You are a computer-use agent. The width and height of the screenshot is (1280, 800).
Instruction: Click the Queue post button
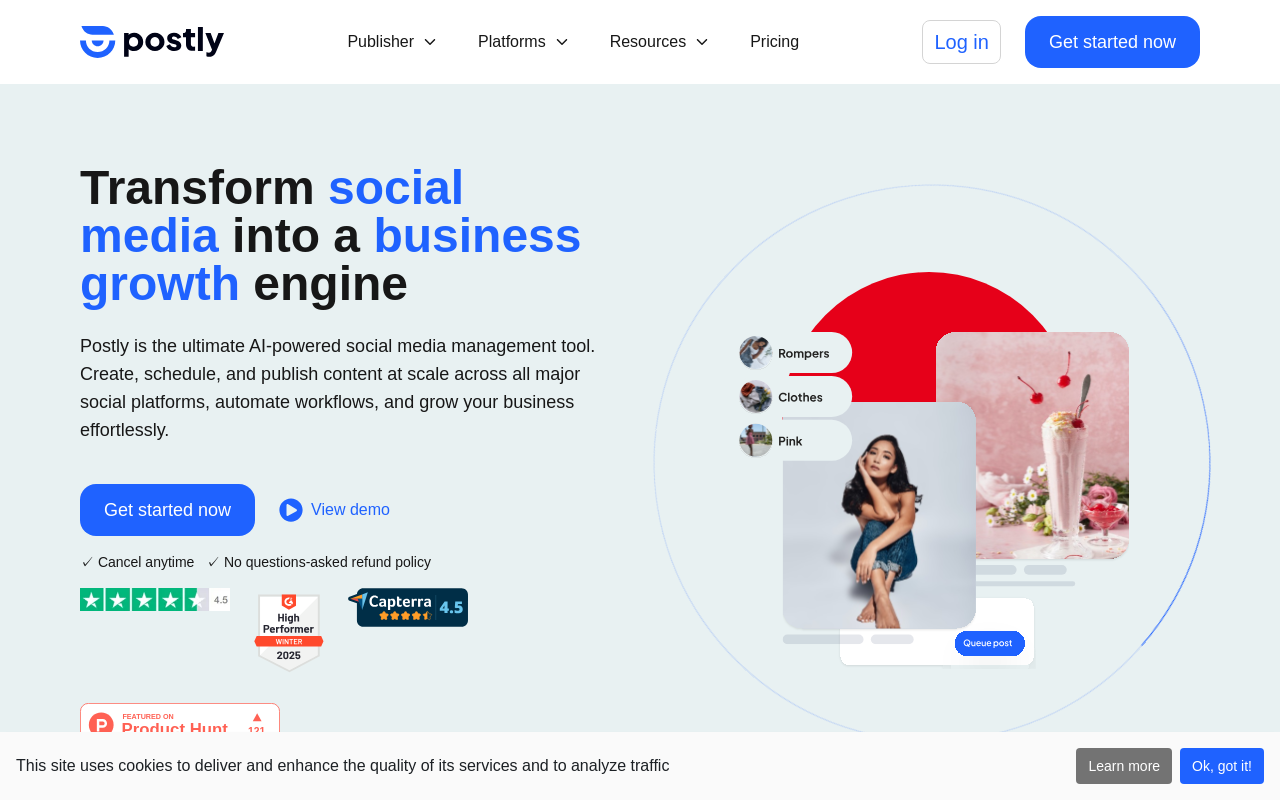tap(989, 643)
